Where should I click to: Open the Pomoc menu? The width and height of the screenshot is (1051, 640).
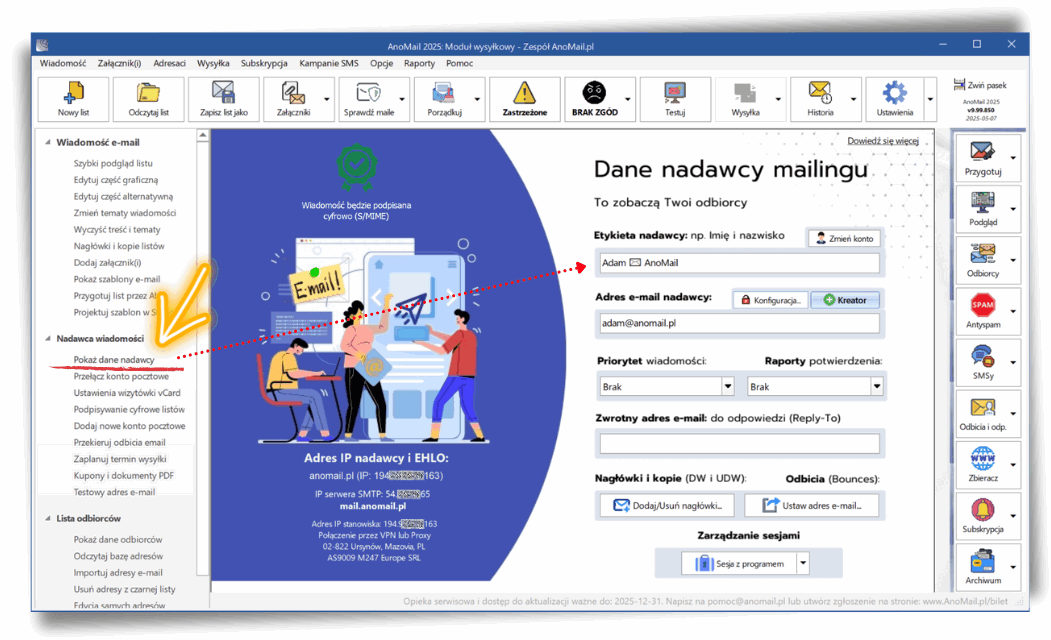pyautogui.click(x=459, y=63)
